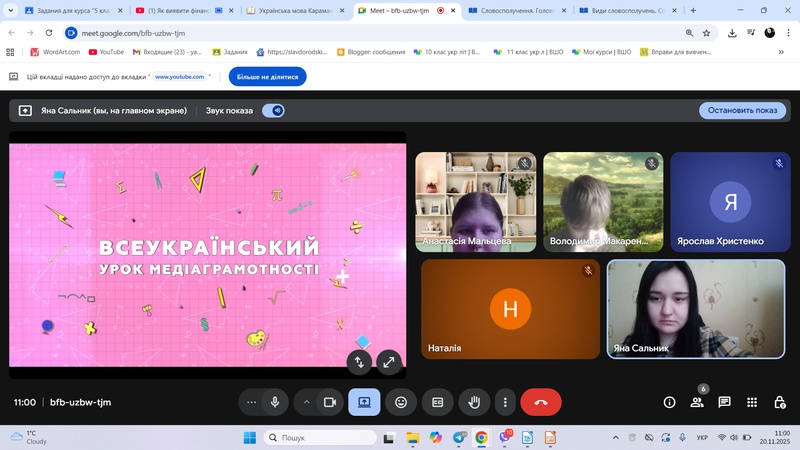
Task: Open audio settings dots beside microphone
Action: coord(251,402)
